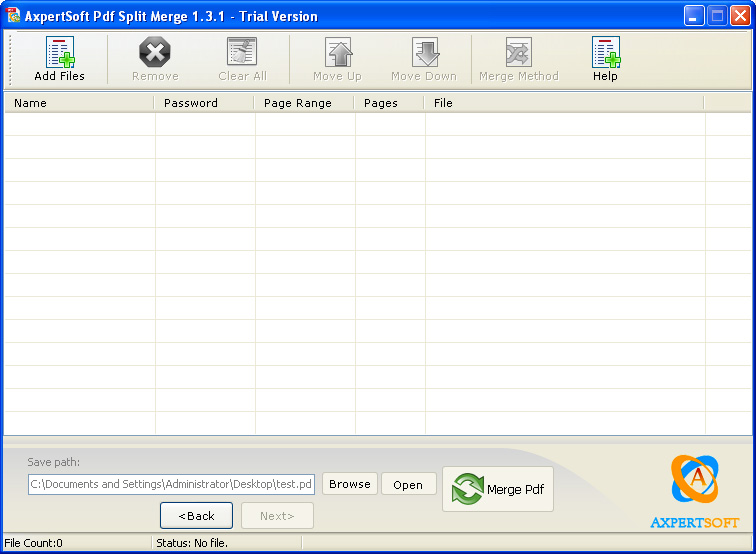The width and height of the screenshot is (756, 554).
Task: Click the Page Range column header
Action: 305,103
